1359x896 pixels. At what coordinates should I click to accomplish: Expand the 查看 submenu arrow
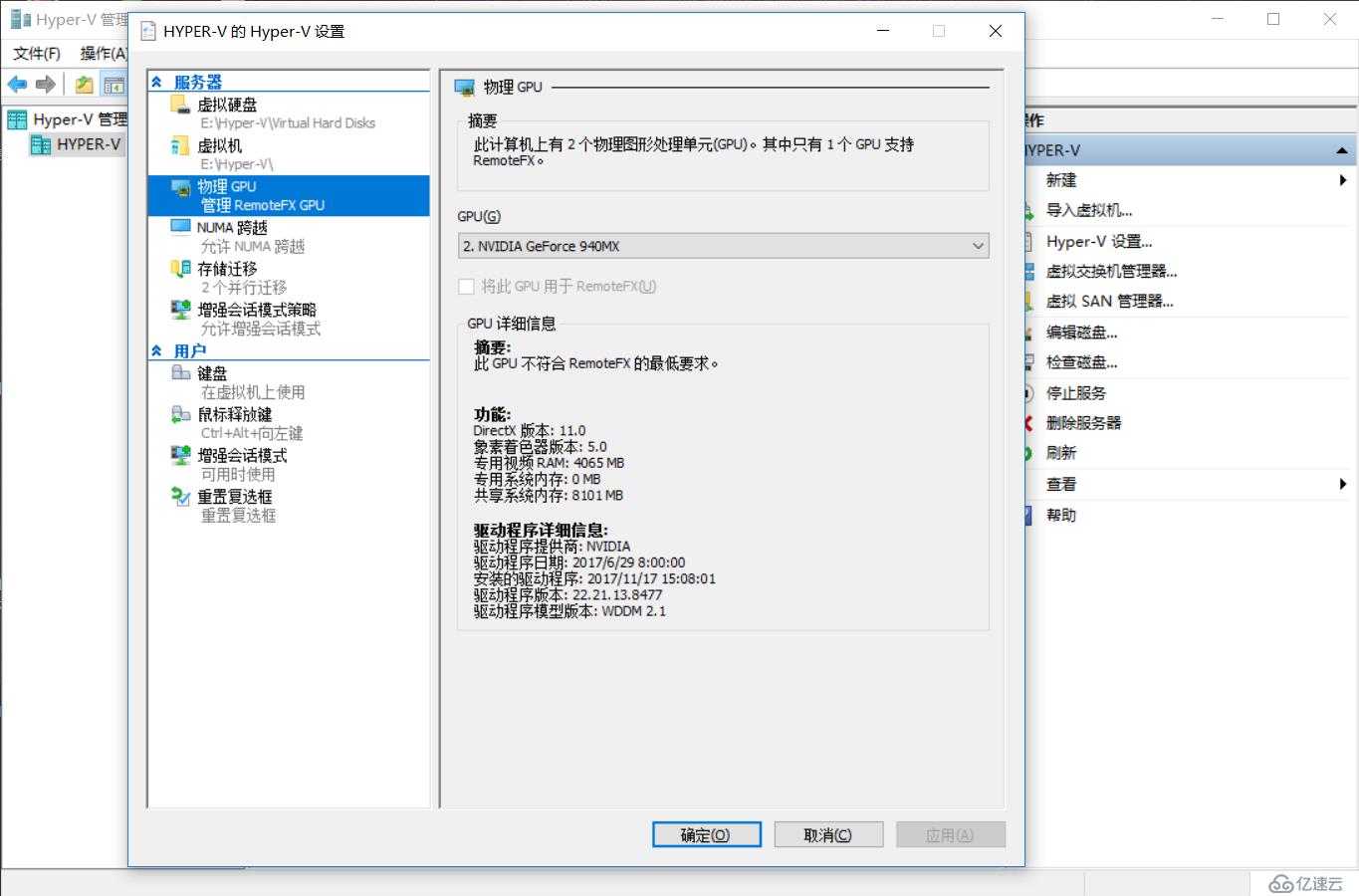[1343, 484]
